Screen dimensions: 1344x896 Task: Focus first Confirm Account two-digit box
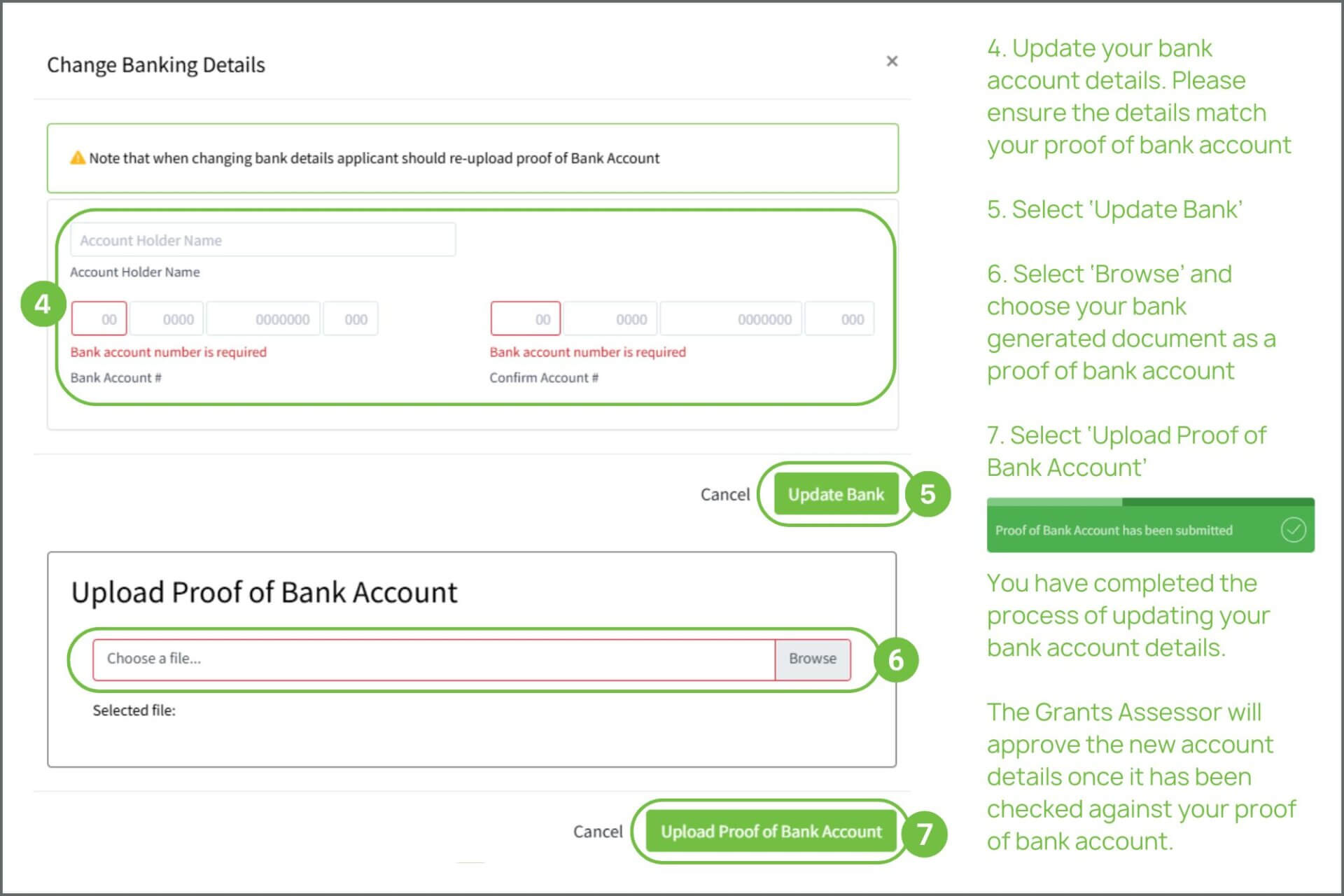526,319
